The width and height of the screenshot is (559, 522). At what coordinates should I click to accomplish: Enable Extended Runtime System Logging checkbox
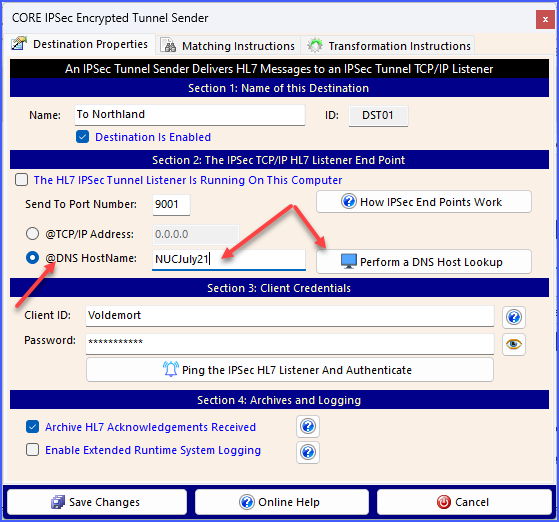coord(32,450)
